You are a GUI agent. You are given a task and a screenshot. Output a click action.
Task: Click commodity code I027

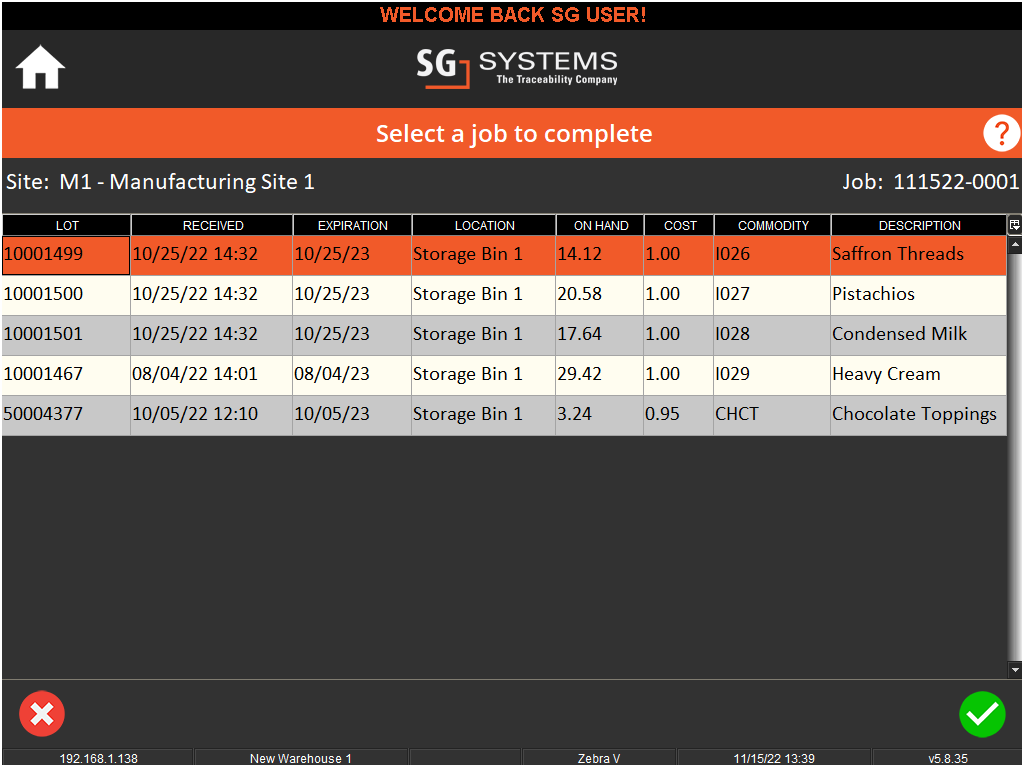tap(772, 295)
